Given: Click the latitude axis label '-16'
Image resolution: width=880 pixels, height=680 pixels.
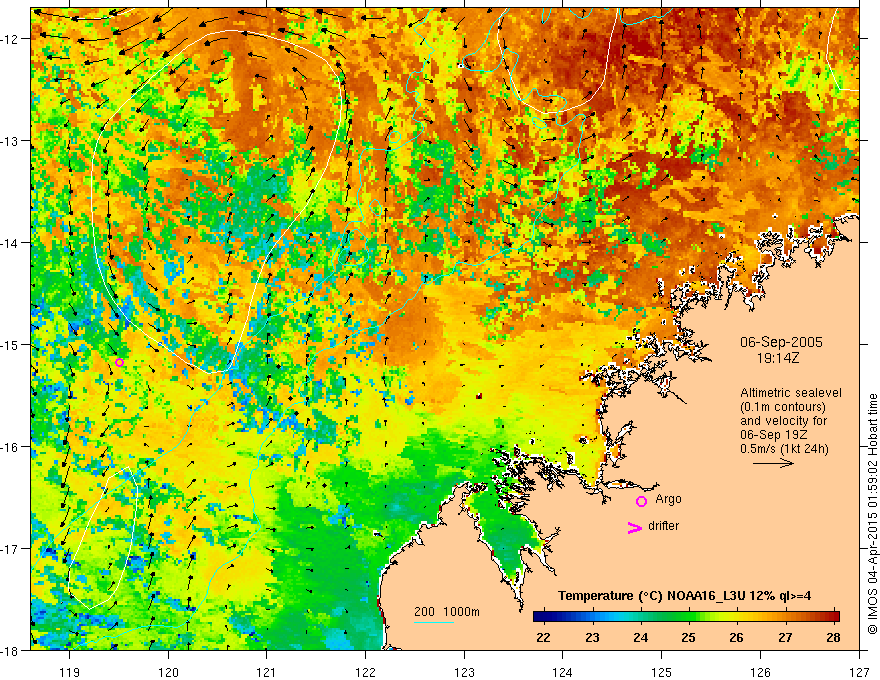Looking at the screenshot, I should point(11,447).
